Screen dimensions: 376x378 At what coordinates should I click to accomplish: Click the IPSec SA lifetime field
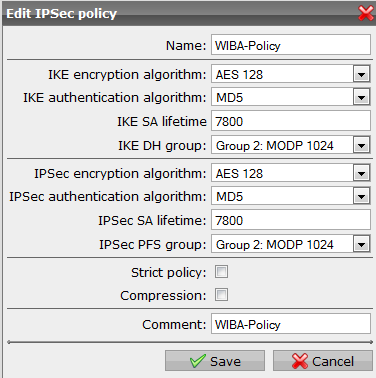291,220
